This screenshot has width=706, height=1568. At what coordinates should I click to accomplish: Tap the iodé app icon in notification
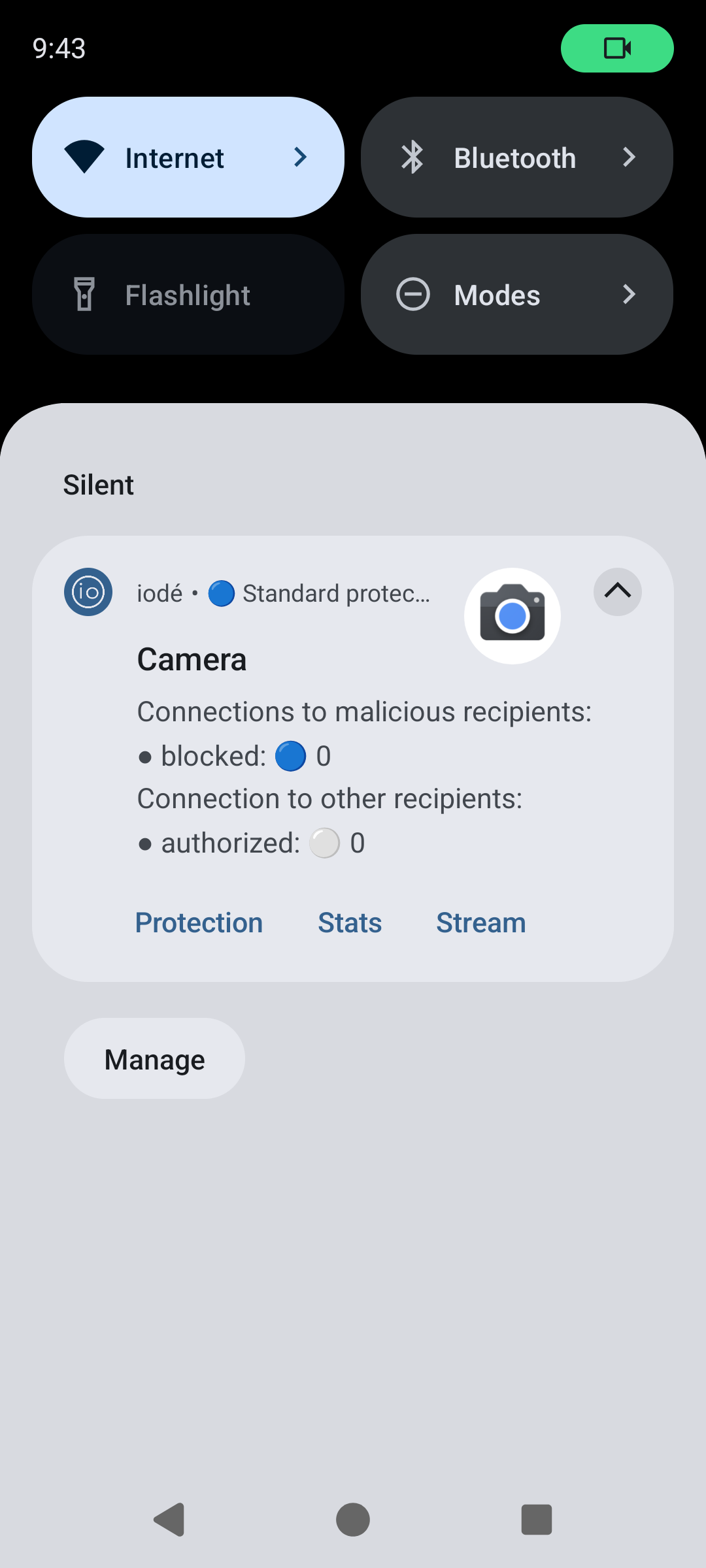point(88,592)
